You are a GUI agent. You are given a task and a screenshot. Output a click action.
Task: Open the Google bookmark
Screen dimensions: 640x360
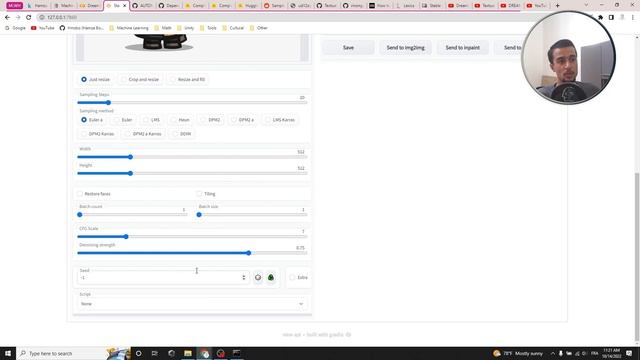[x=15, y=28]
